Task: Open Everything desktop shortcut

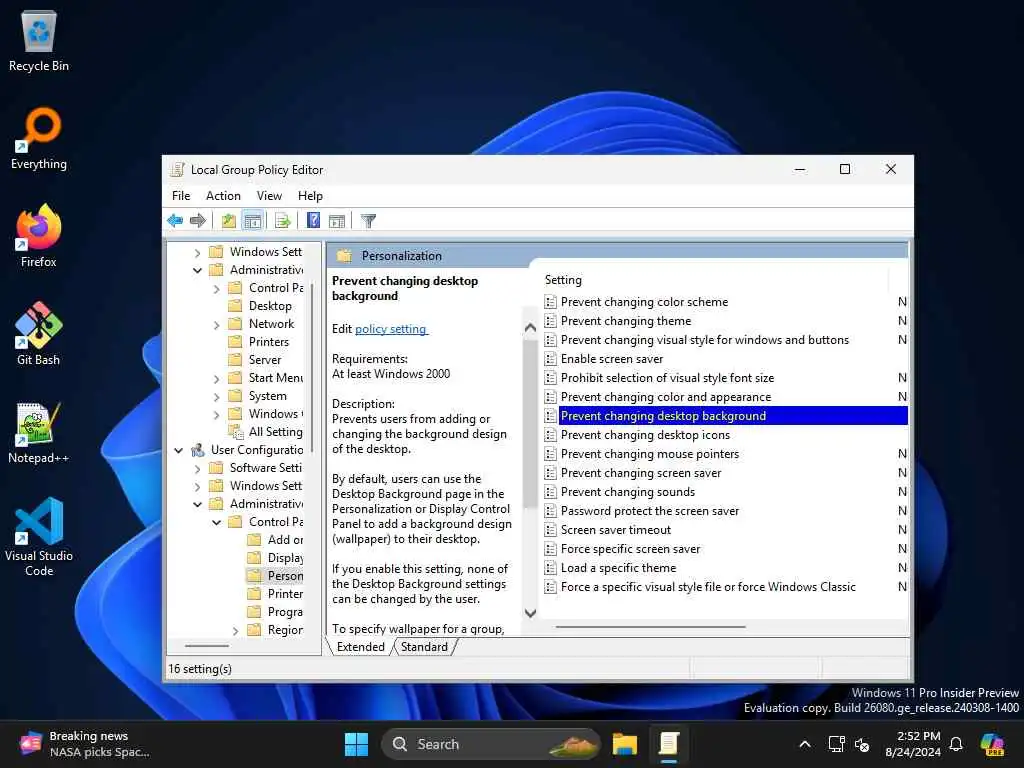Action: pos(39,138)
